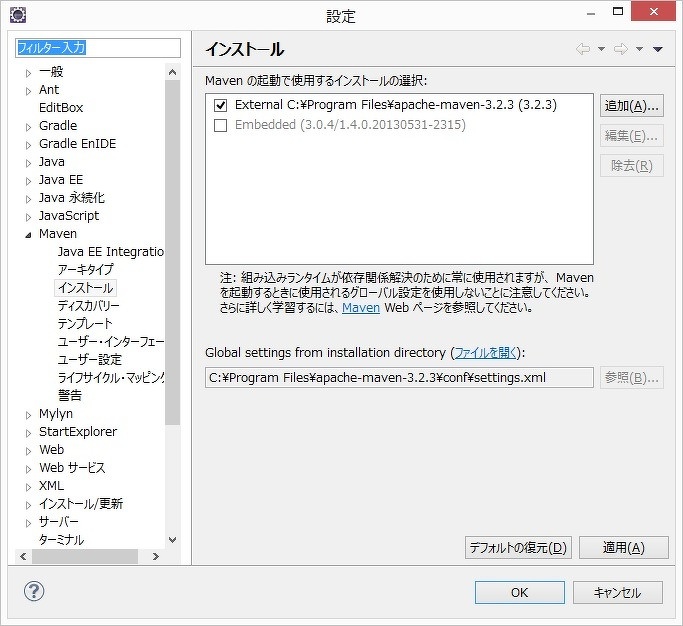Expand the Gradle EnIDE tree node

click(x=28, y=144)
